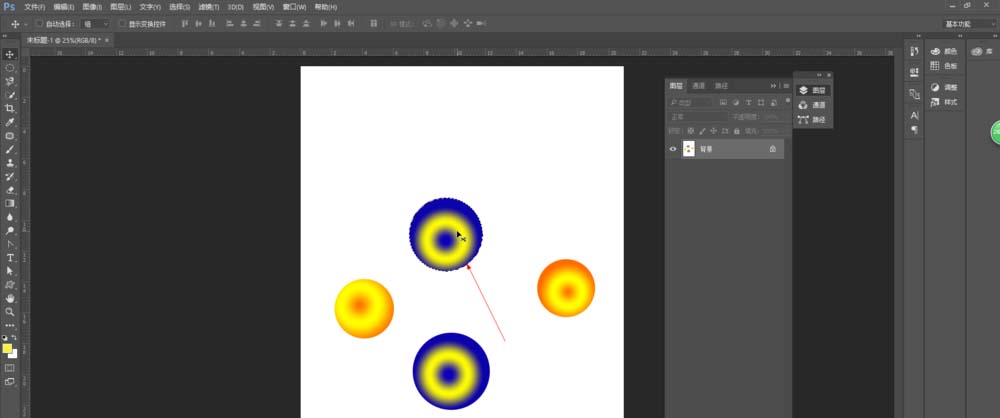Screen dimensions: 1000x418
Task: Enable the 自动选择 (Auto-Select) checkbox
Action: (x=39, y=23)
